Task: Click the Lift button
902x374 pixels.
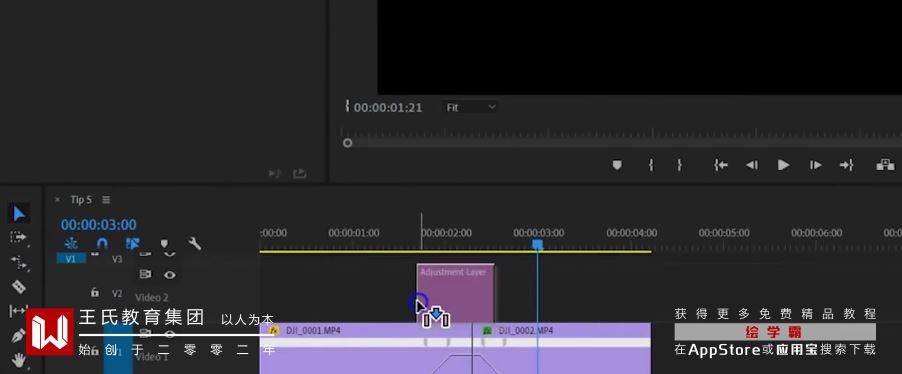Action: tap(884, 165)
